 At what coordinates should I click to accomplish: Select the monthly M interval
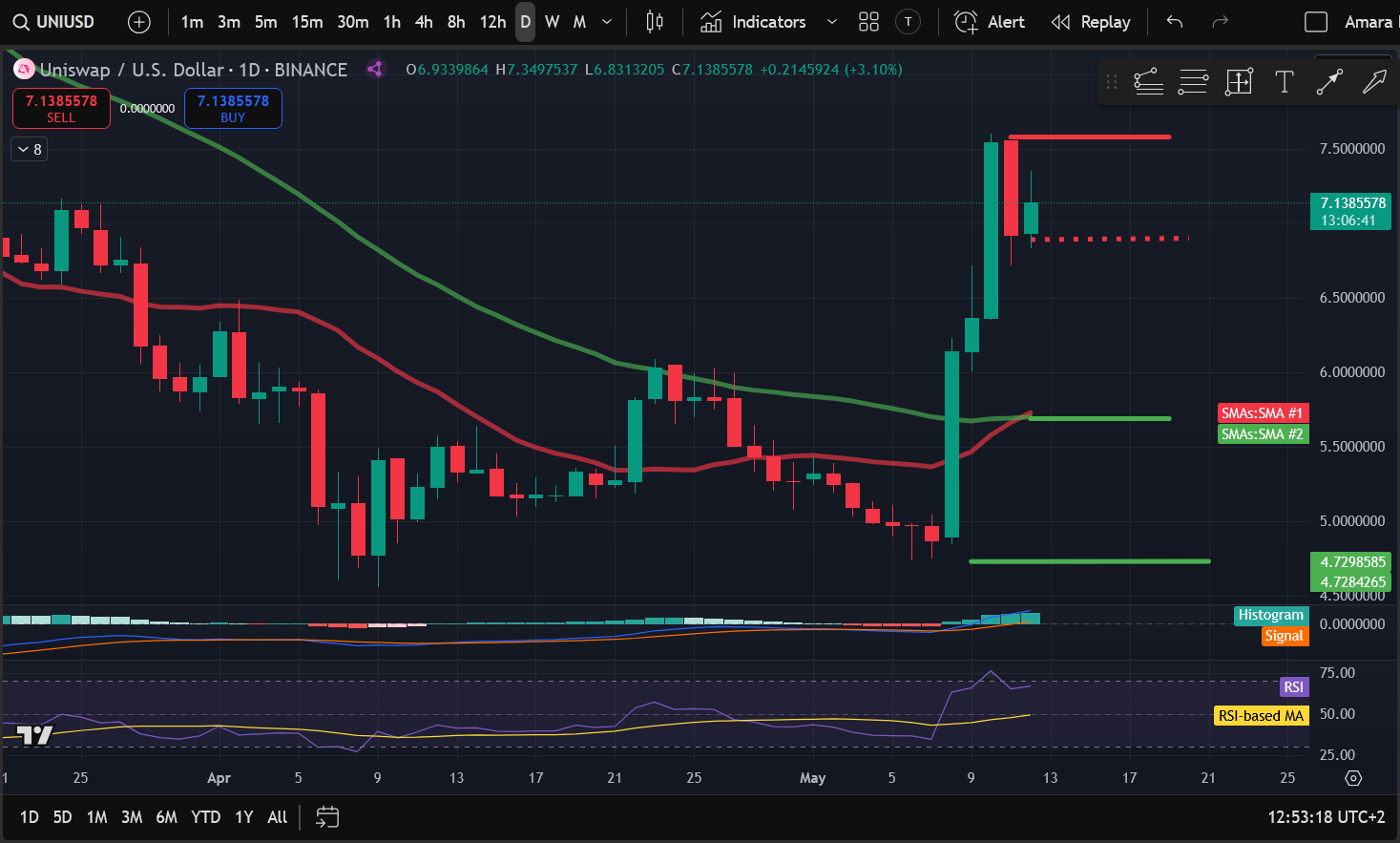click(x=579, y=21)
